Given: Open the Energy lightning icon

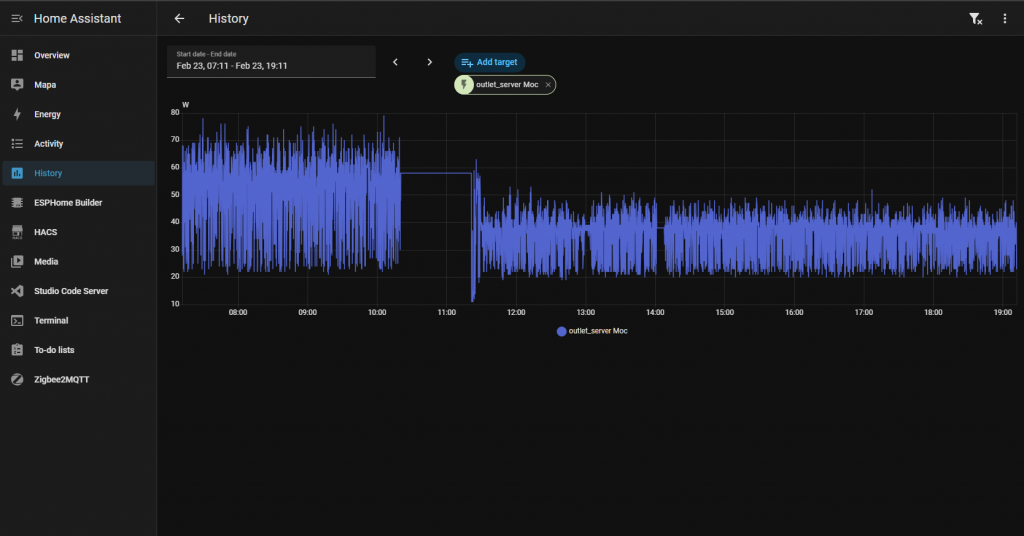Looking at the screenshot, I should (17, 115).
